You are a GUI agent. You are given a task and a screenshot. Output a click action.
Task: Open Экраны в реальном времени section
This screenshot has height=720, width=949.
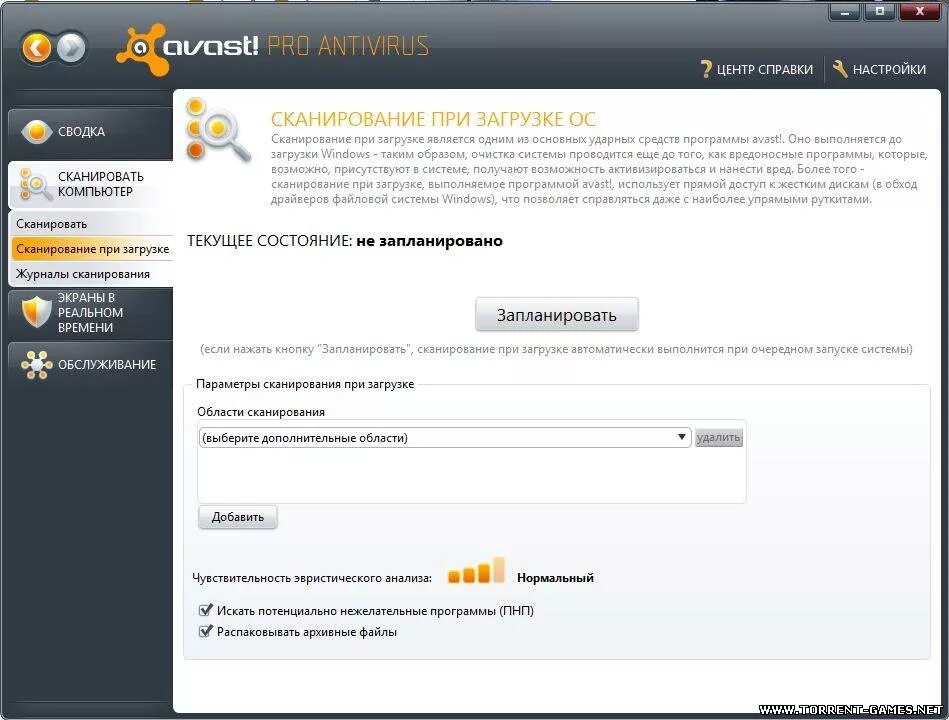coord(91,313)
